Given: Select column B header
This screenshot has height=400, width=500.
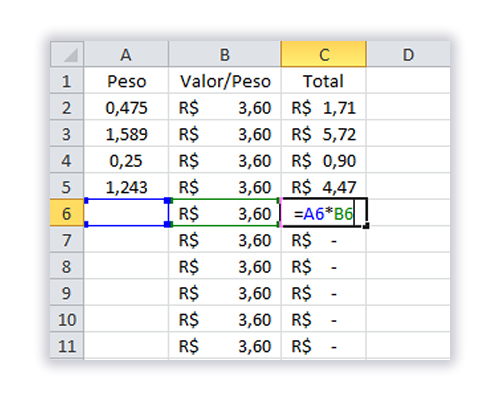Looking at the screenshot, I should pyautogui.click(x=225, y=54).
